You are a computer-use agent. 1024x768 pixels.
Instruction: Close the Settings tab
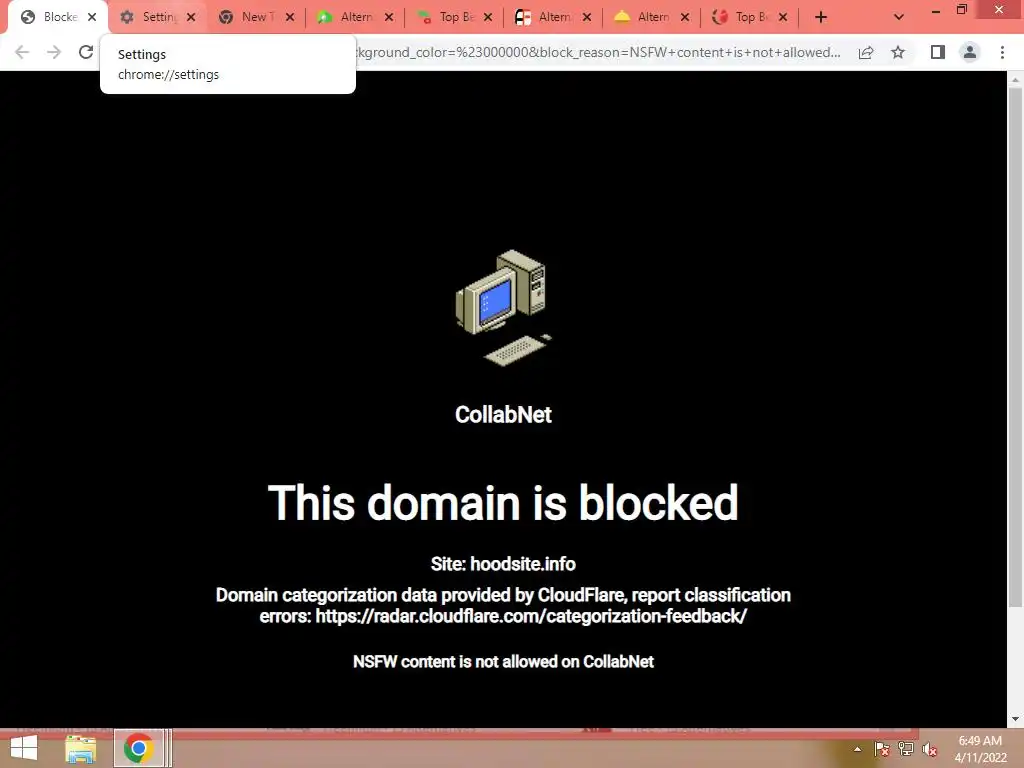pyautogui.click(x=191, y=18)
